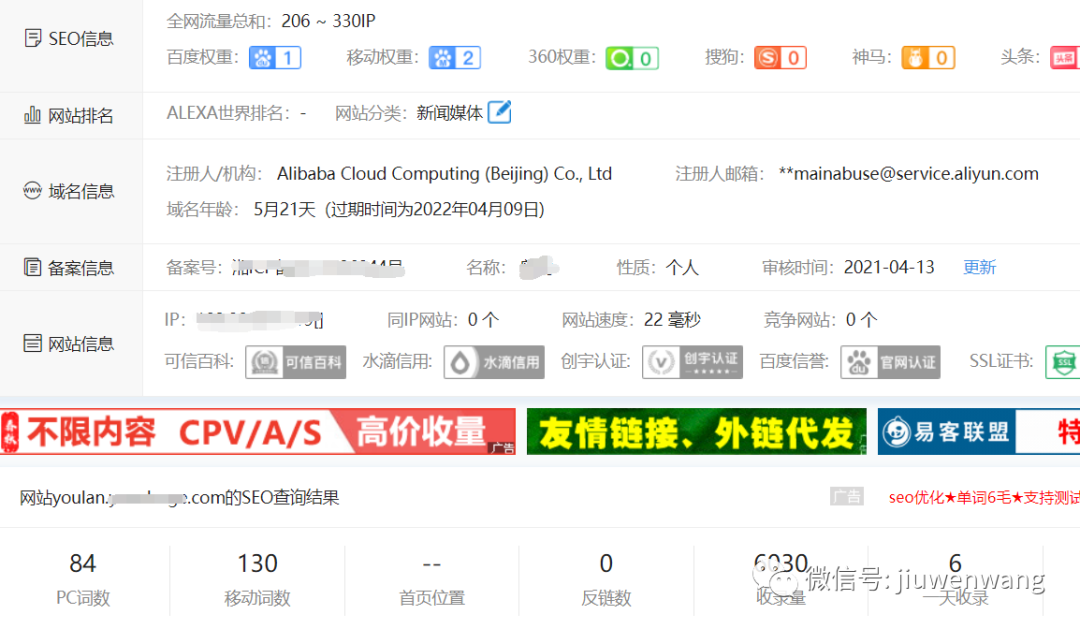The height and width of the screenshot is (629, 1080).
Task: Click the 首页位置 -- value
Action: [432, 564]
